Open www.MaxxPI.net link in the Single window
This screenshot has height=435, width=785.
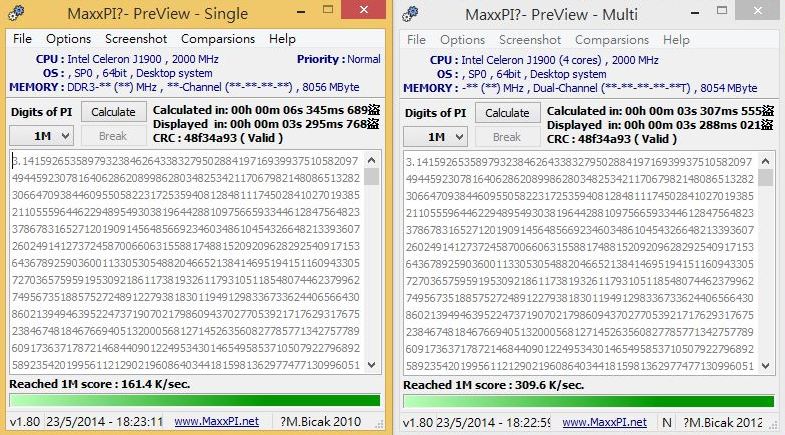pos(217,421)
